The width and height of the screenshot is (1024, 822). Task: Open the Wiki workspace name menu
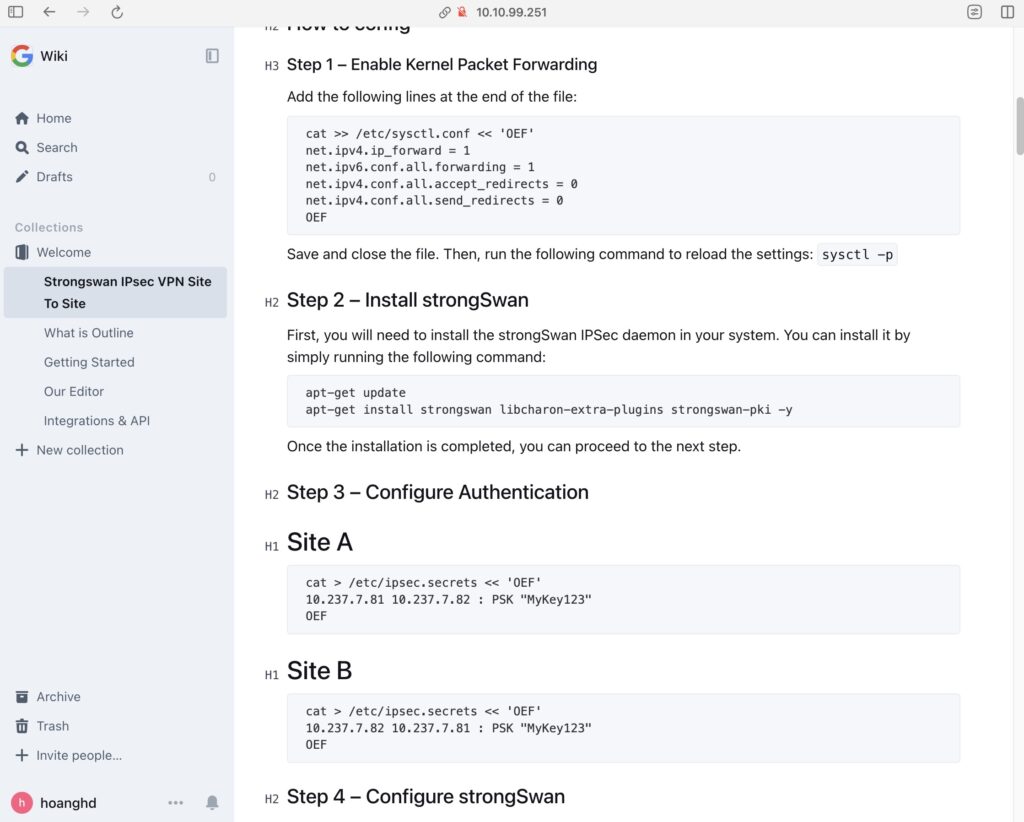54,56
